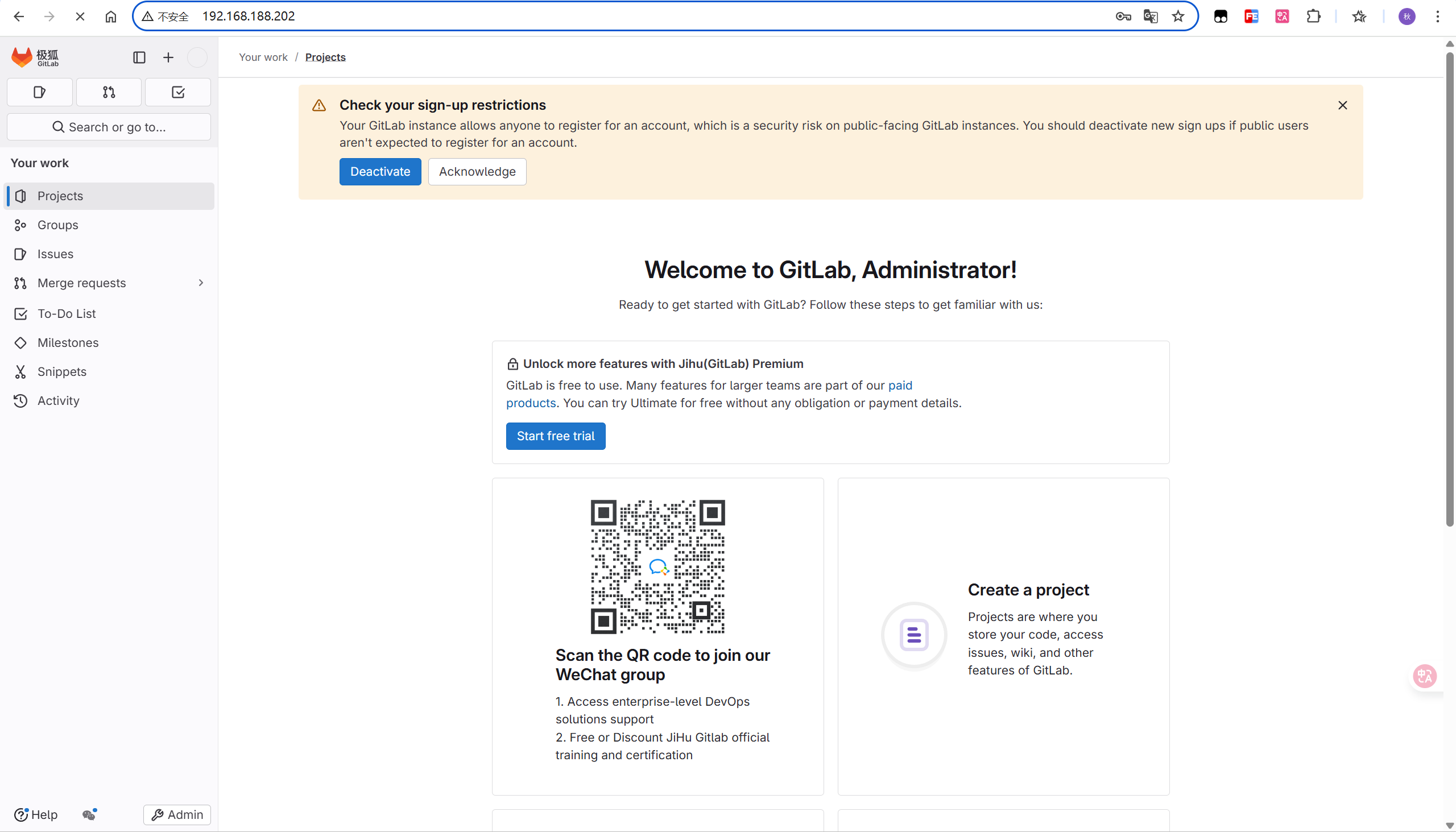Screen dimensions: 1456x832
Task: Open assigned issues shortcut icon
Action: point(39,92)
